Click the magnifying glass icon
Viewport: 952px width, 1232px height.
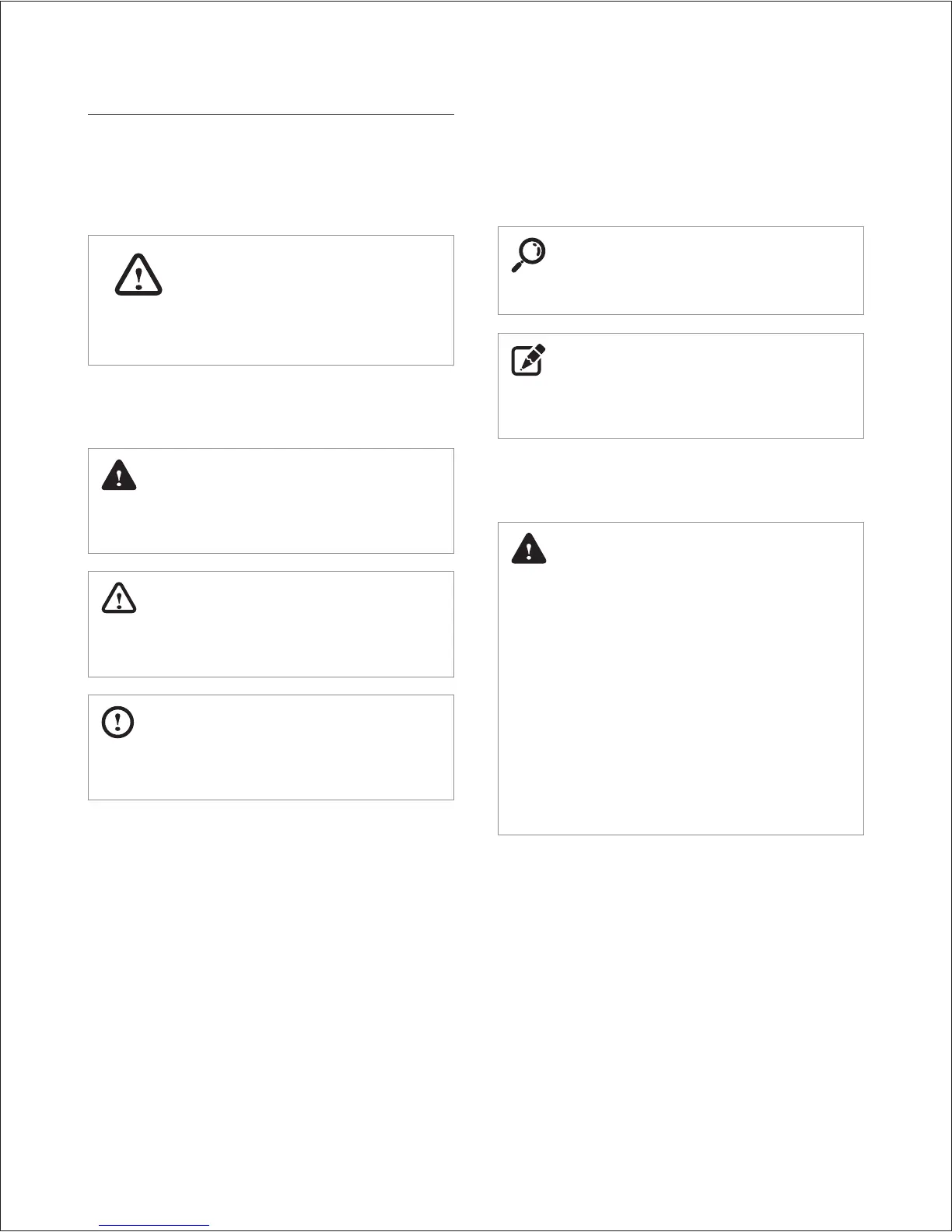(x=527, y=255)
